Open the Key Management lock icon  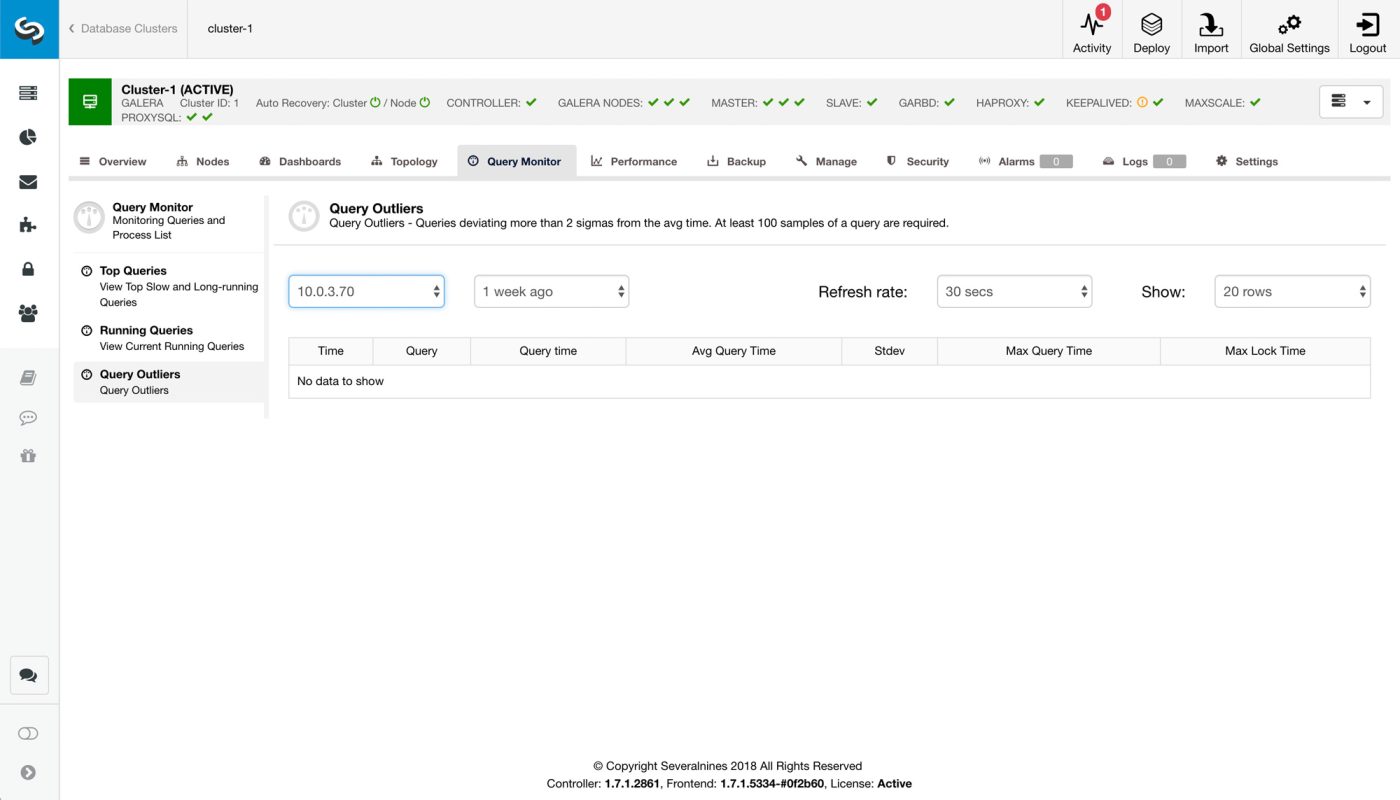click(x=29, y=269)
